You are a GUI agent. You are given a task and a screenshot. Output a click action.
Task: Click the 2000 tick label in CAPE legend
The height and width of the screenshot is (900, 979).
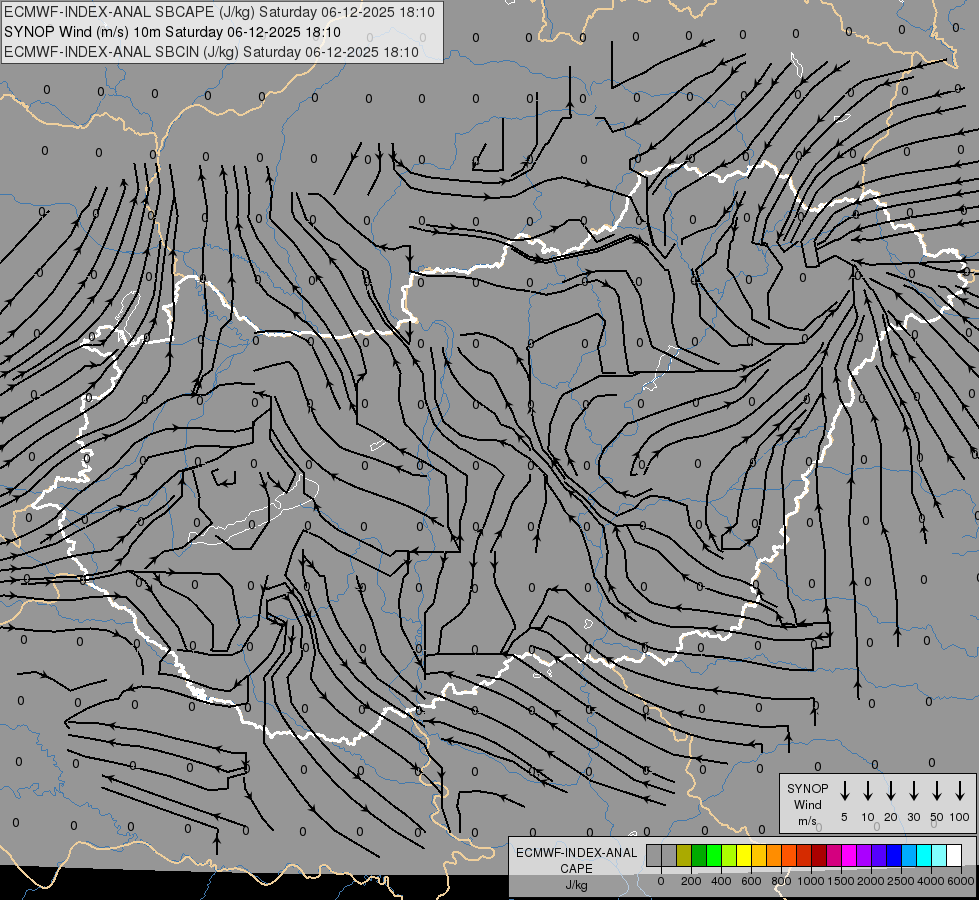point(871,881)
